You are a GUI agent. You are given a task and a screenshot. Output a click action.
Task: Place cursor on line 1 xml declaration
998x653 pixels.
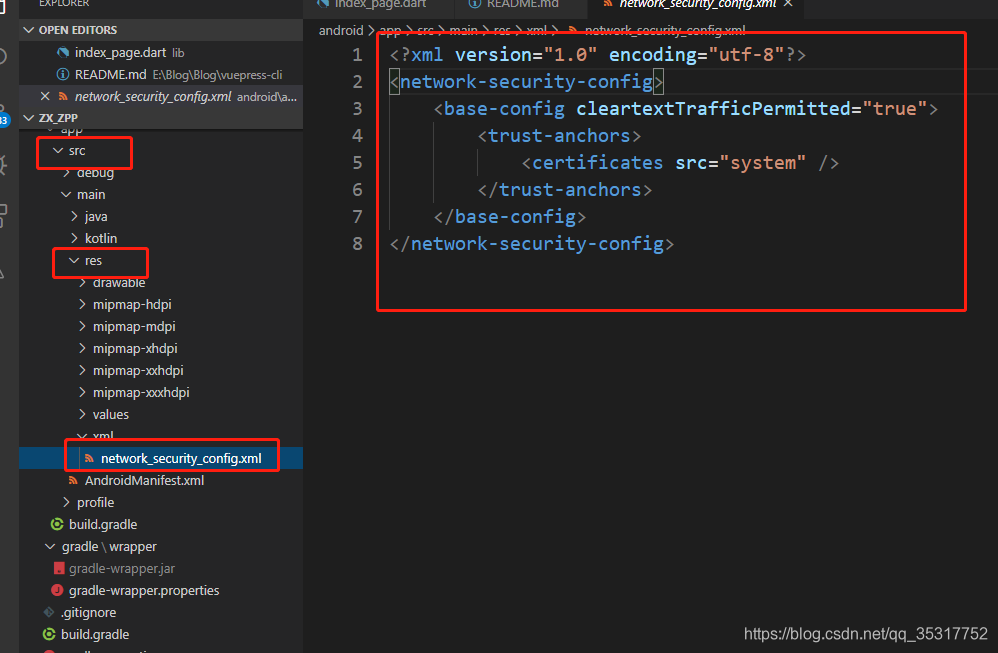(598, 55)
